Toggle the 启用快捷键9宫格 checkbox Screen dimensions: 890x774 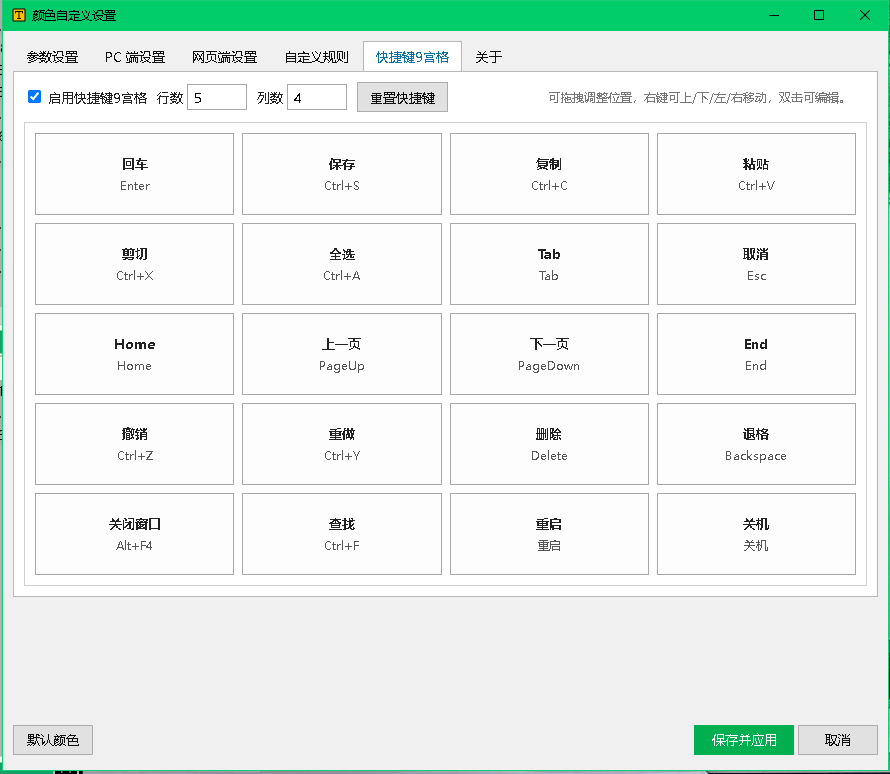pos(35,97)
